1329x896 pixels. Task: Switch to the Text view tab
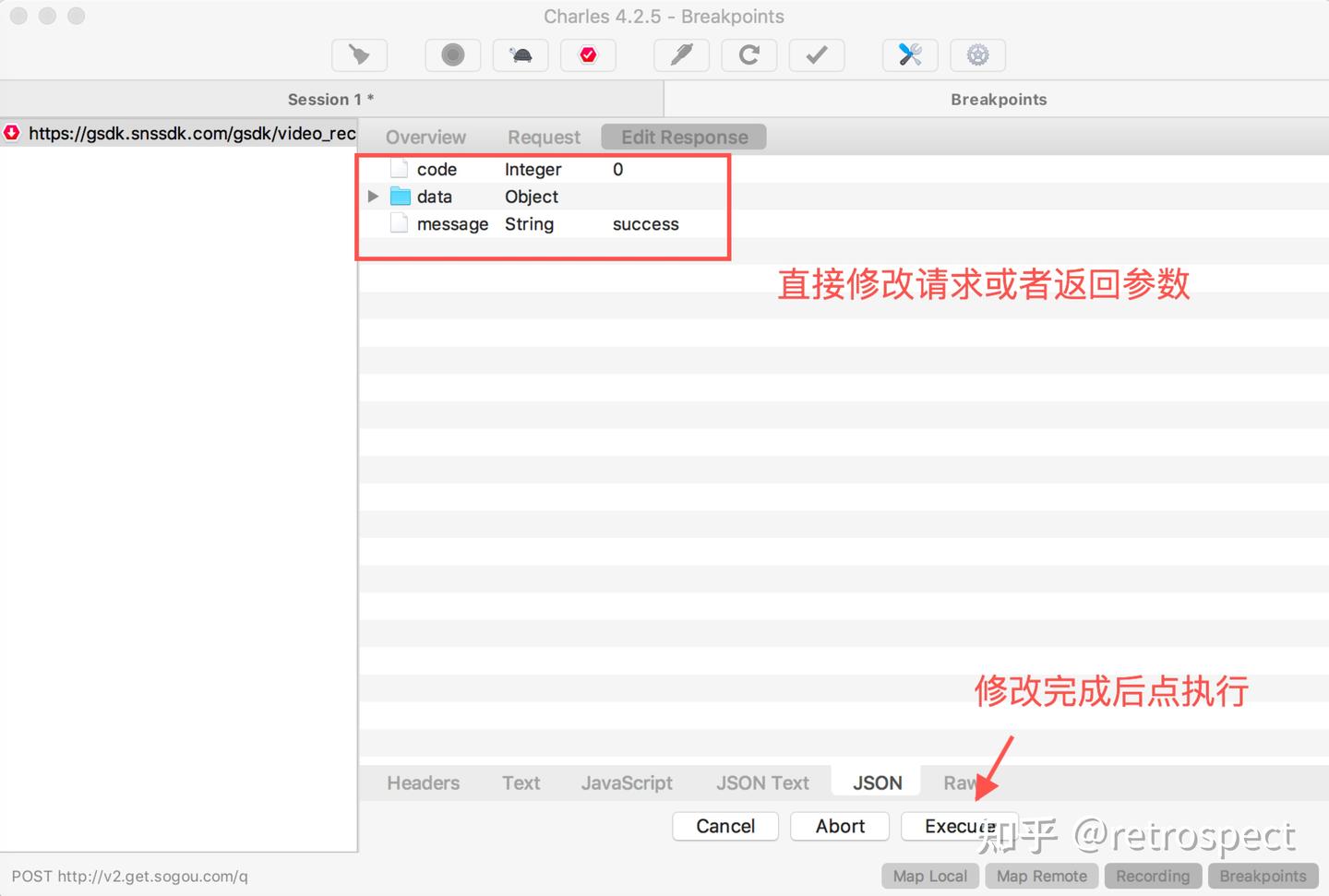(521, 783)
